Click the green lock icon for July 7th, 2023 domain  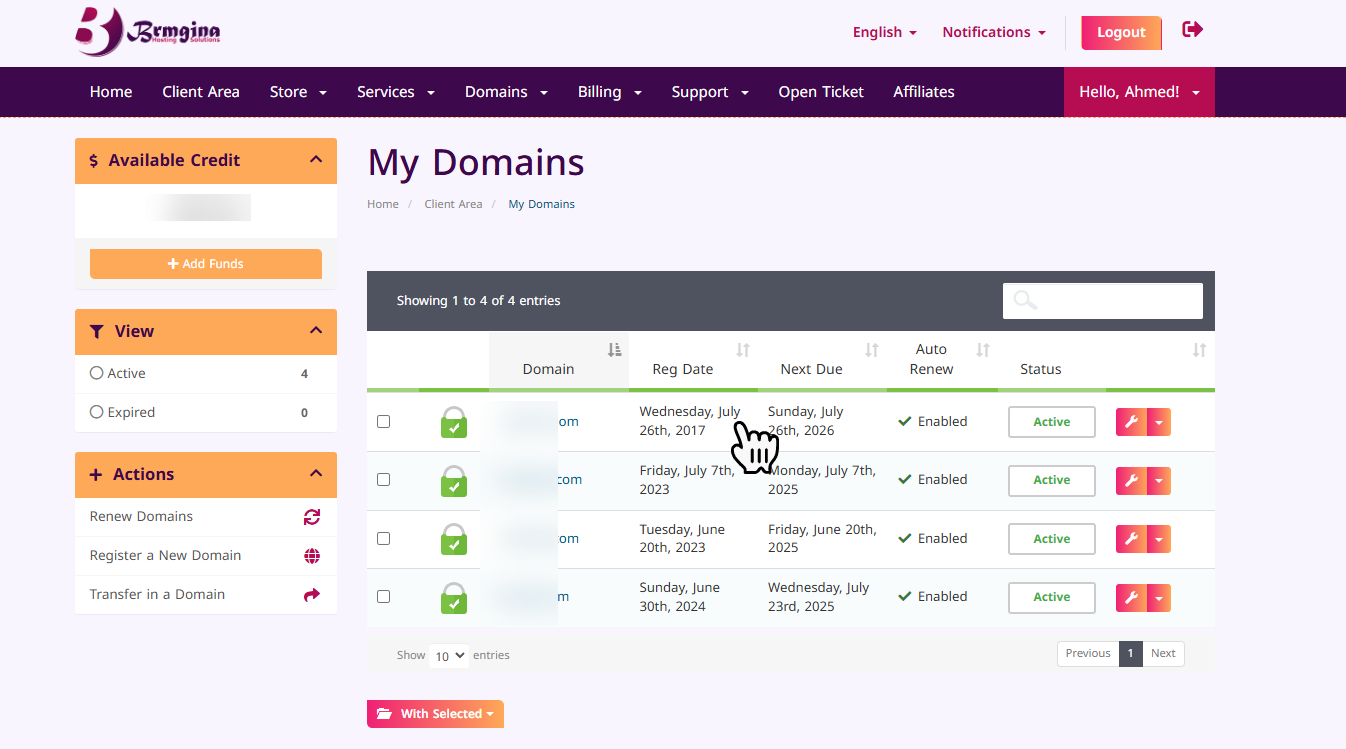pos(454,480)
